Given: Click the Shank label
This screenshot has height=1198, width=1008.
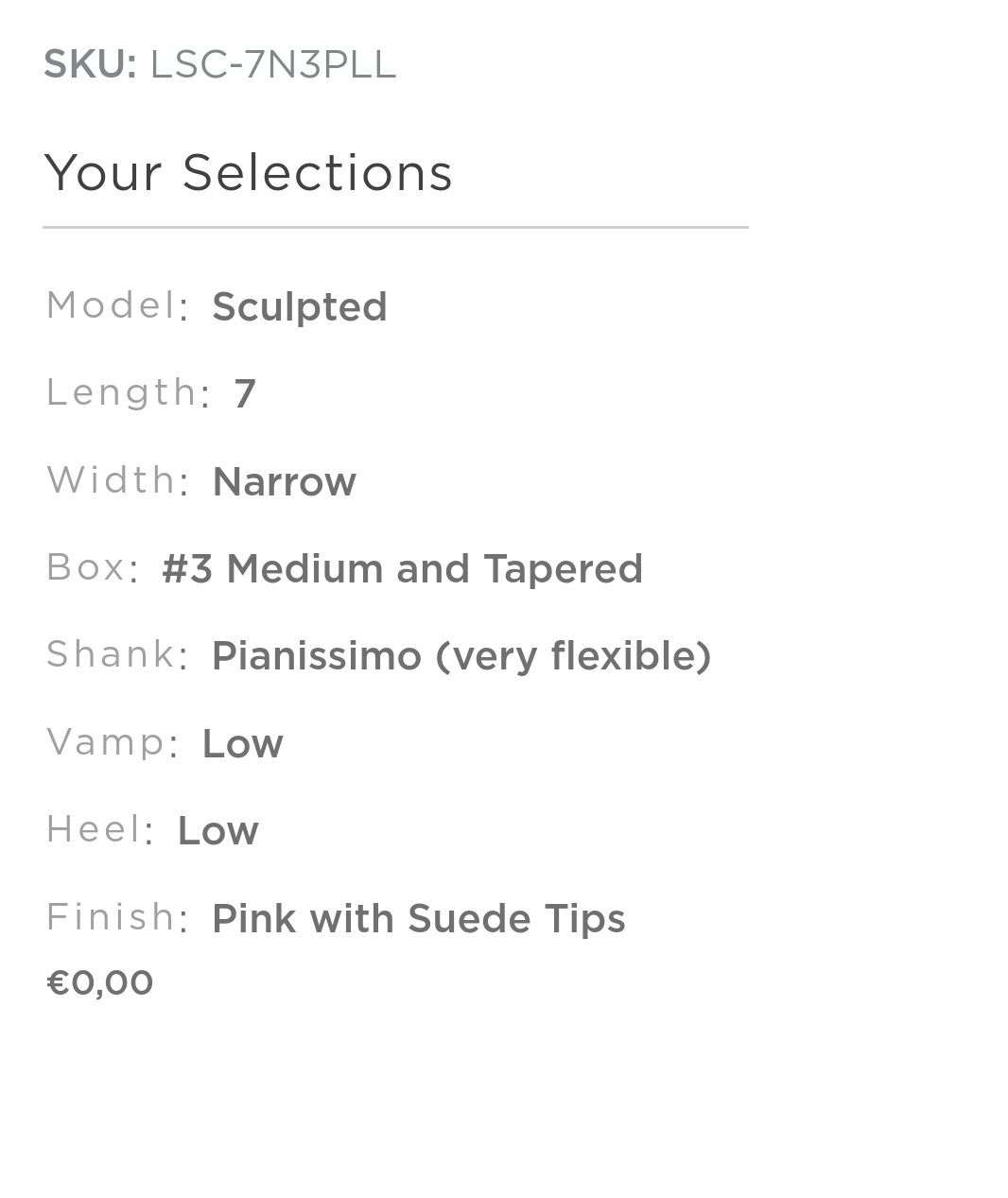Looking at the screenshot, I should [112, 654].
